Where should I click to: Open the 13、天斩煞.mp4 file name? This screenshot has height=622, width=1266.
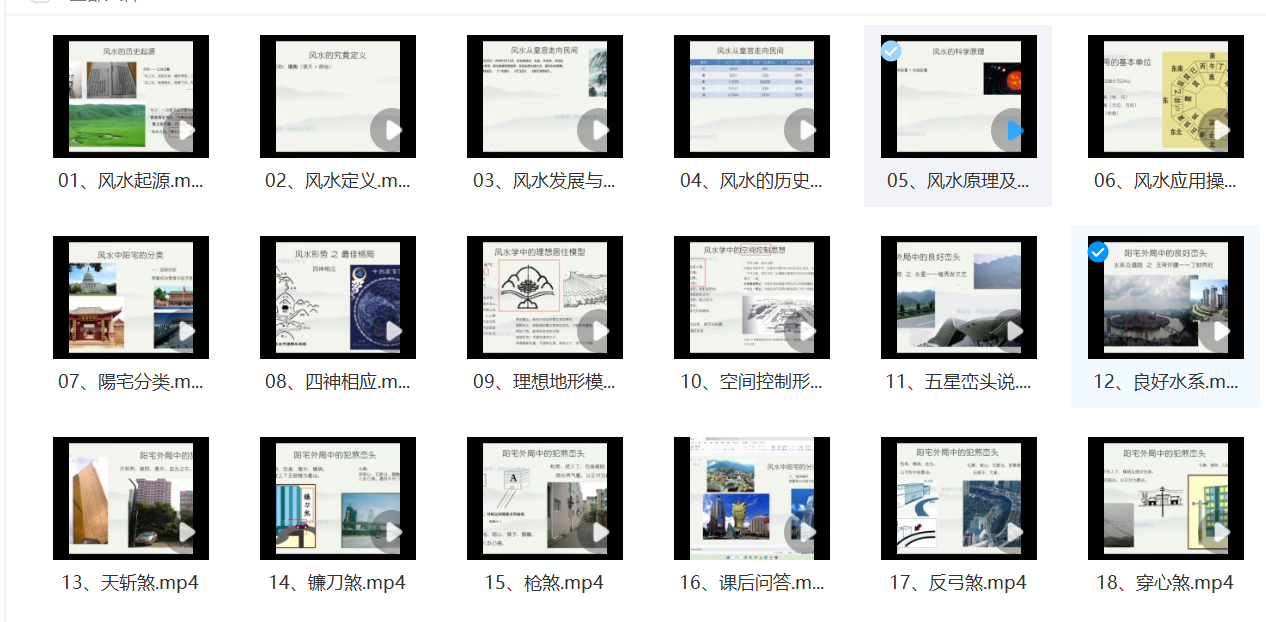click(x=130, y=582)
